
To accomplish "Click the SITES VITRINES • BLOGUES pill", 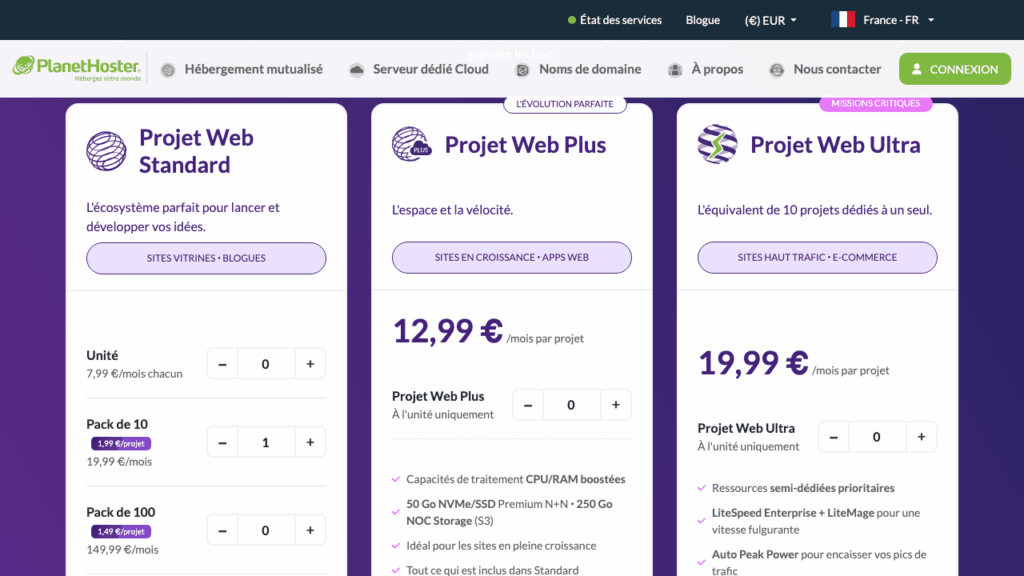I will pyautogui.click(x=206, y=258).
